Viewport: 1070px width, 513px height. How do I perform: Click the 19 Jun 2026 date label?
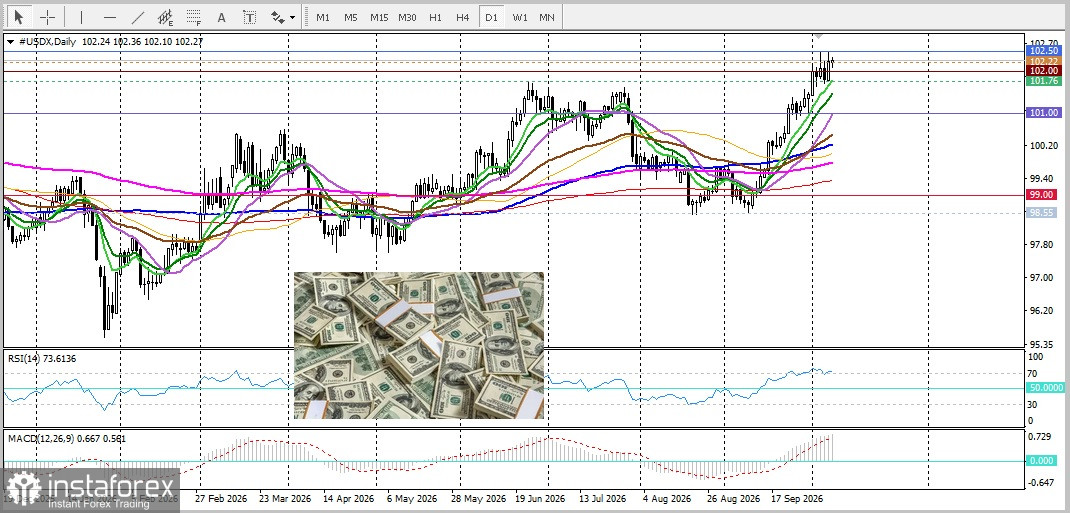tap(541, 499)
